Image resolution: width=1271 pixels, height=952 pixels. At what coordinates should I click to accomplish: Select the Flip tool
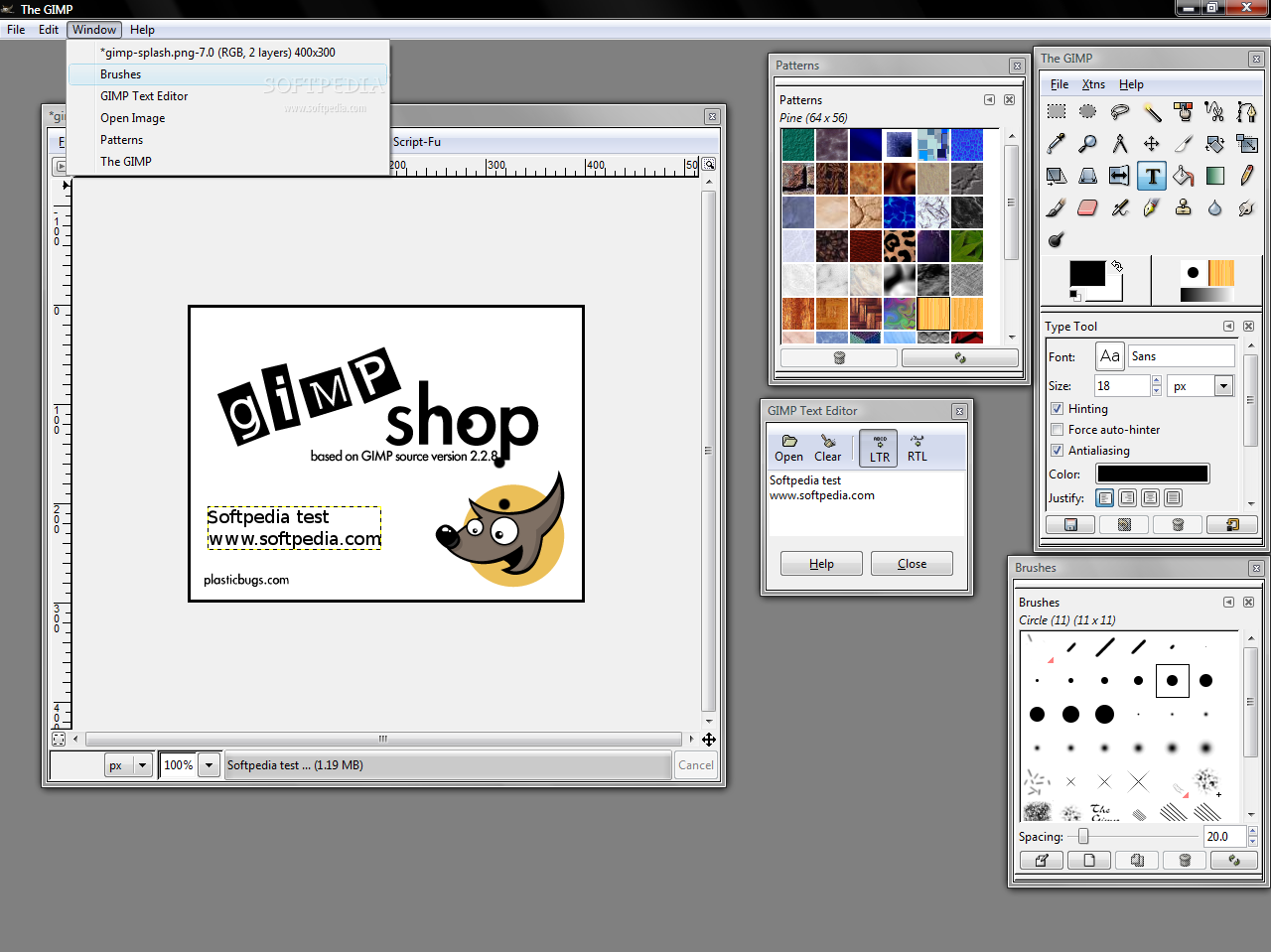(x=1120, y=176)
